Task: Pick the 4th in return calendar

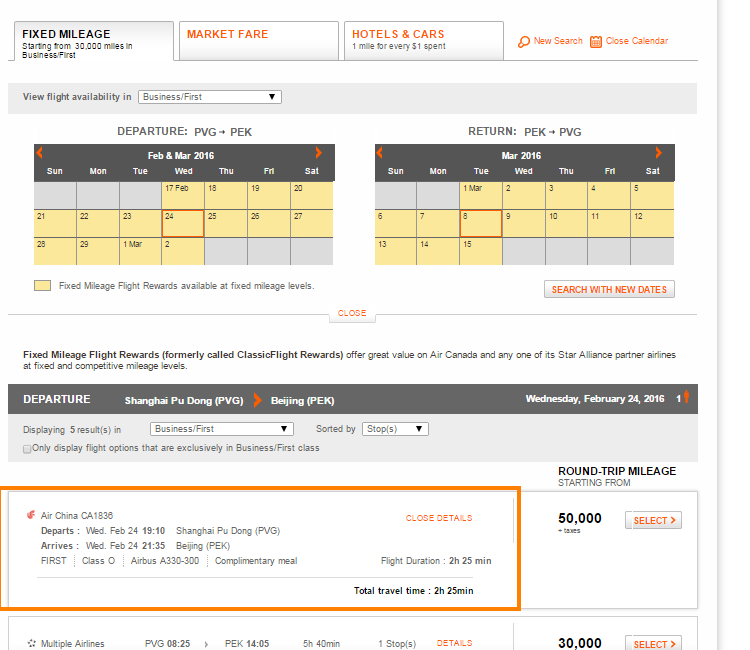Action: point(609,195)
